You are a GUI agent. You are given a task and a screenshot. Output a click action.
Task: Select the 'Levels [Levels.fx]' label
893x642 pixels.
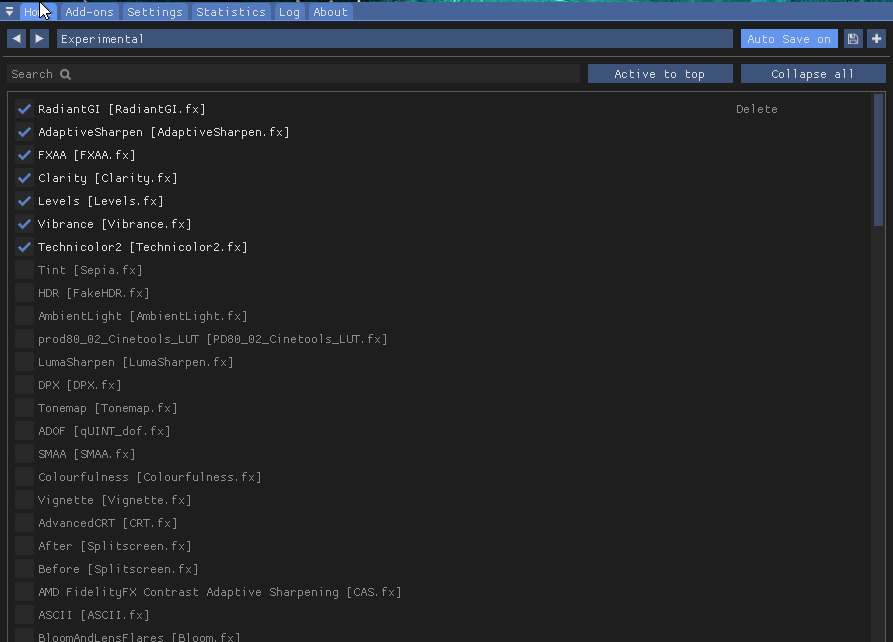pos(101,201)
